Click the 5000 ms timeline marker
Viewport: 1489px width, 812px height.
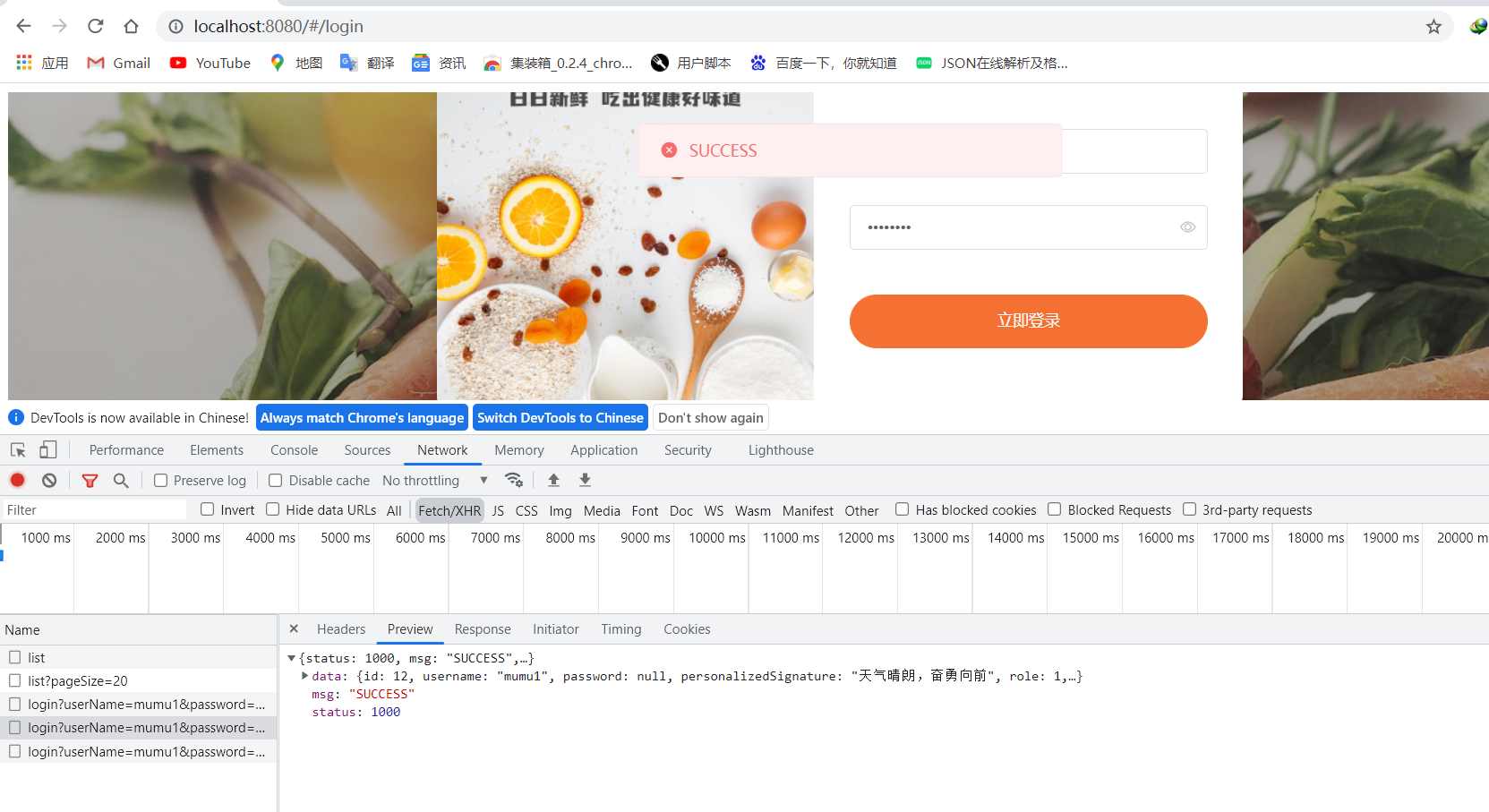click(346, 537)
